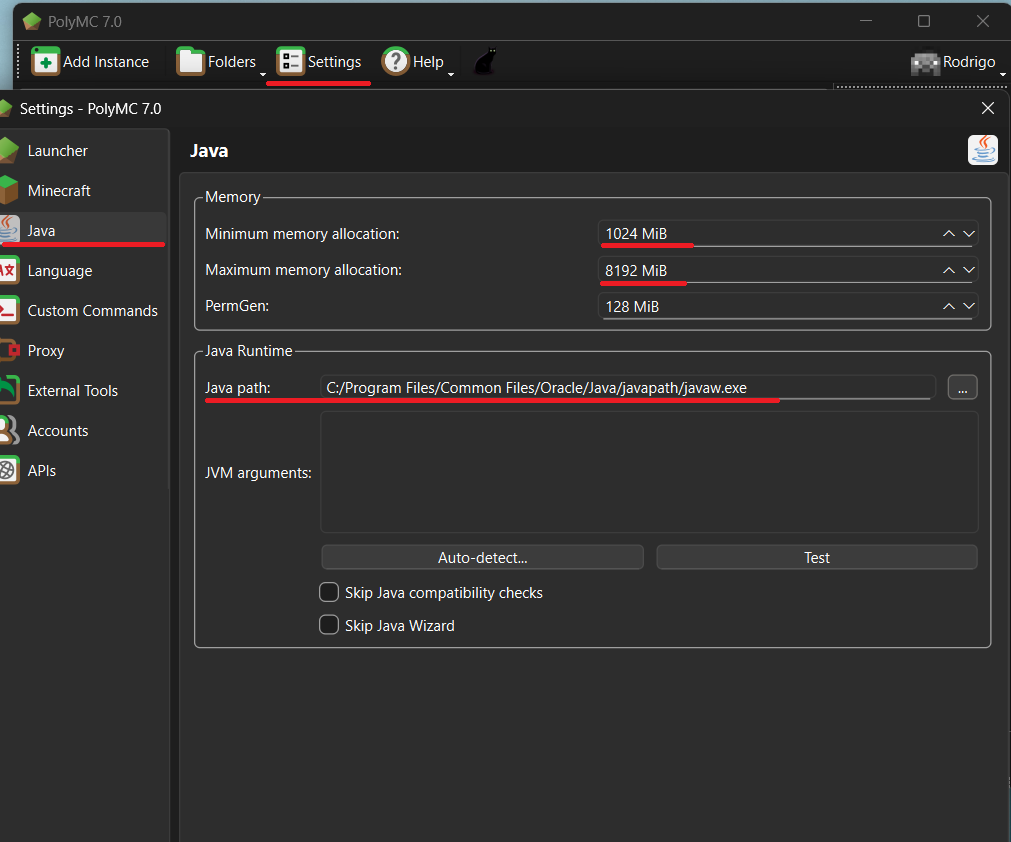Screen dimensions: 1011x842
Task: Switch to the Minecraft settings page
Action: (x=59, y=191)
